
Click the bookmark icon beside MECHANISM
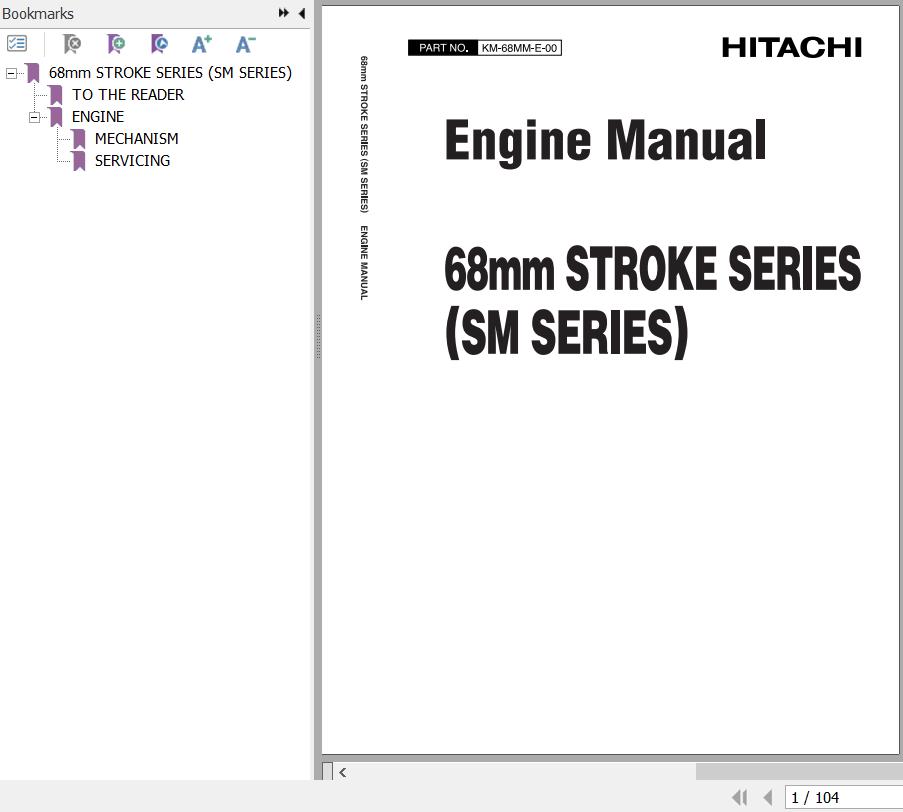coord(79,139)
